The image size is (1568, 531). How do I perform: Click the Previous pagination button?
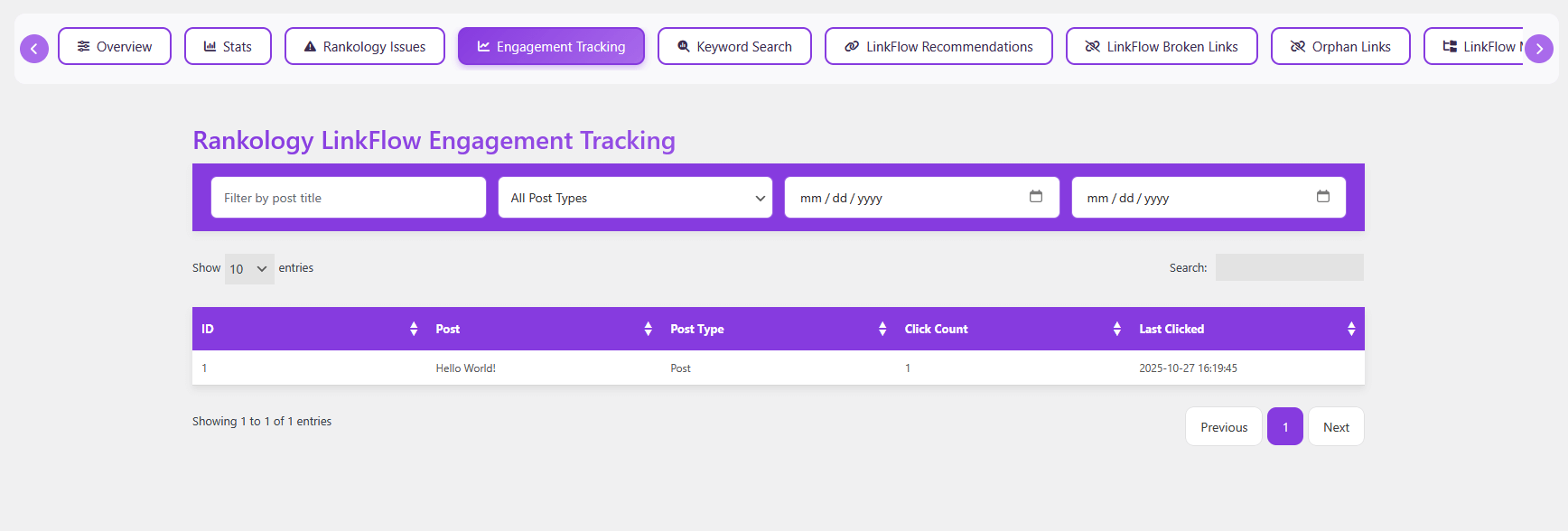tap(1224, 427)
